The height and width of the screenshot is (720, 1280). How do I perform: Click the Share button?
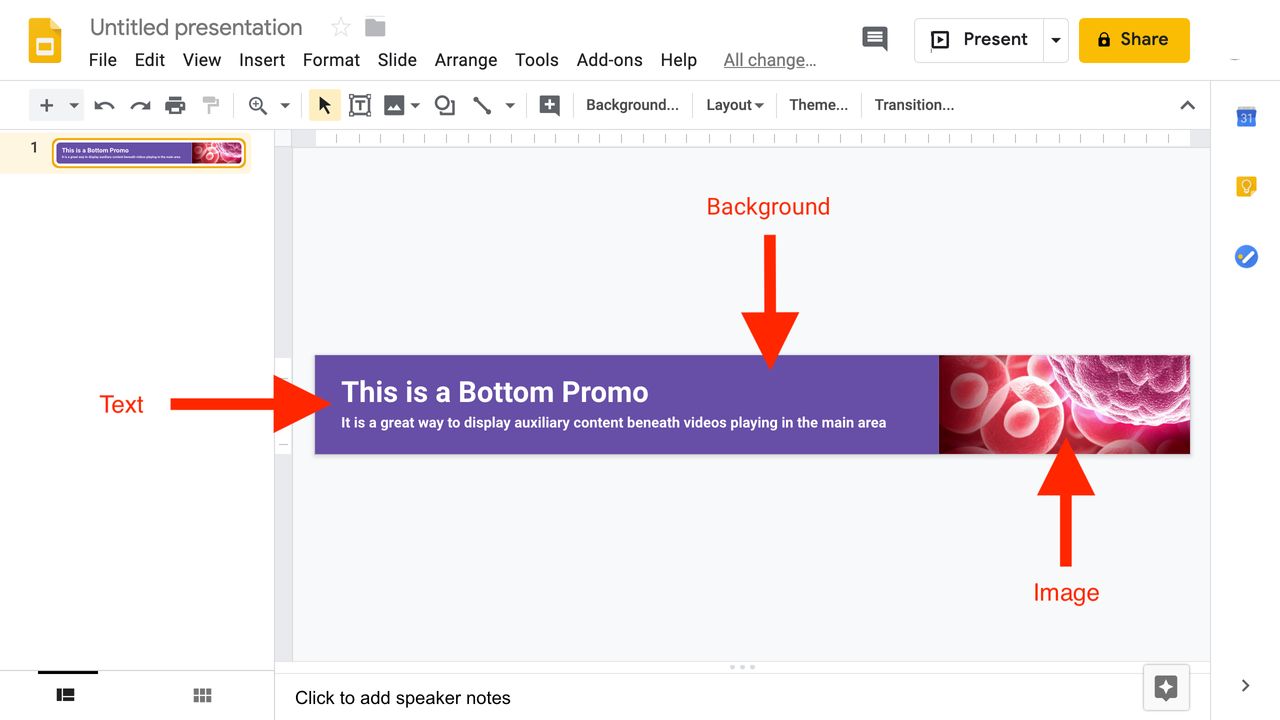click(1134, 40)
